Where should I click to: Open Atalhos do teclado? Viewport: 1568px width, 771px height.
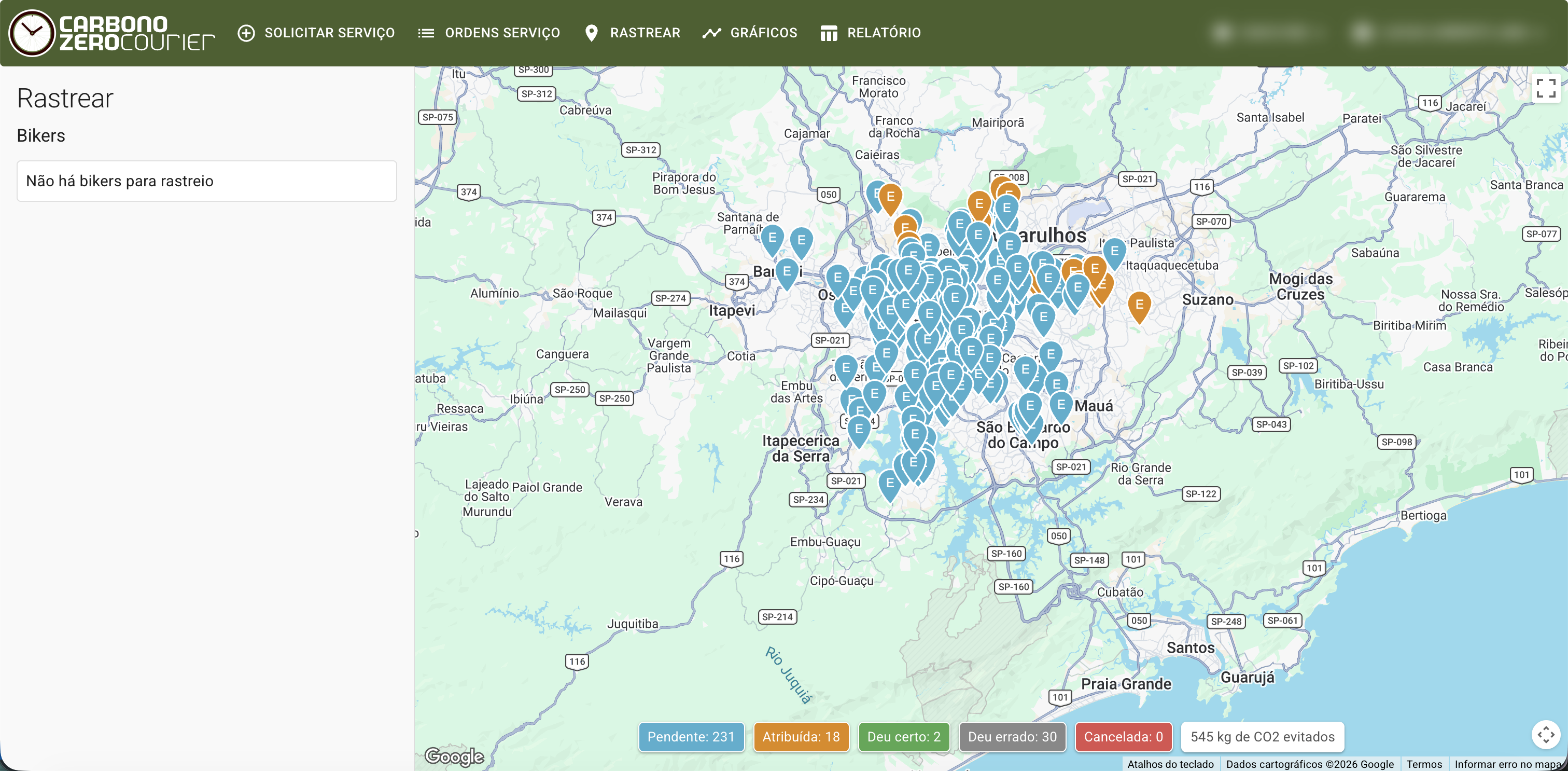click(1170, 764)
